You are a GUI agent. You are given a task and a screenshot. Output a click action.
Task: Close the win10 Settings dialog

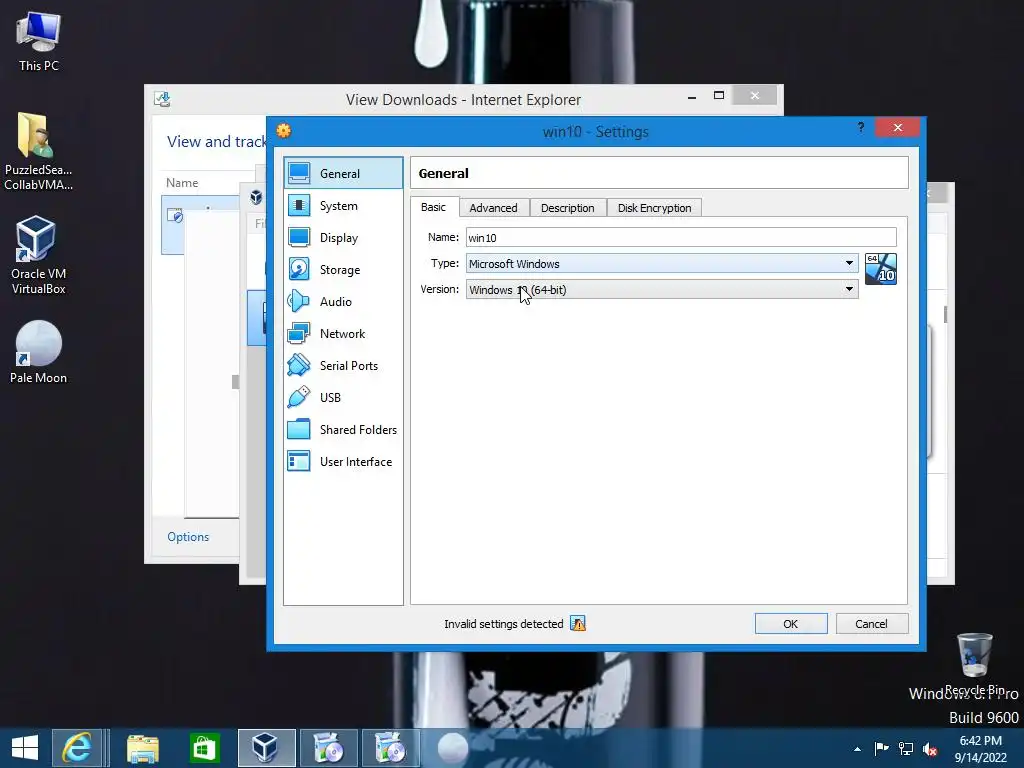click(x=898, y=127)
